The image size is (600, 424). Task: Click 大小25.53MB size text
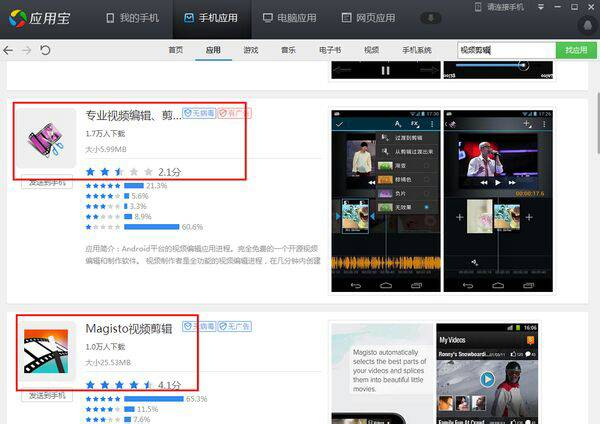pyautogui.click(x=108, y=362)
